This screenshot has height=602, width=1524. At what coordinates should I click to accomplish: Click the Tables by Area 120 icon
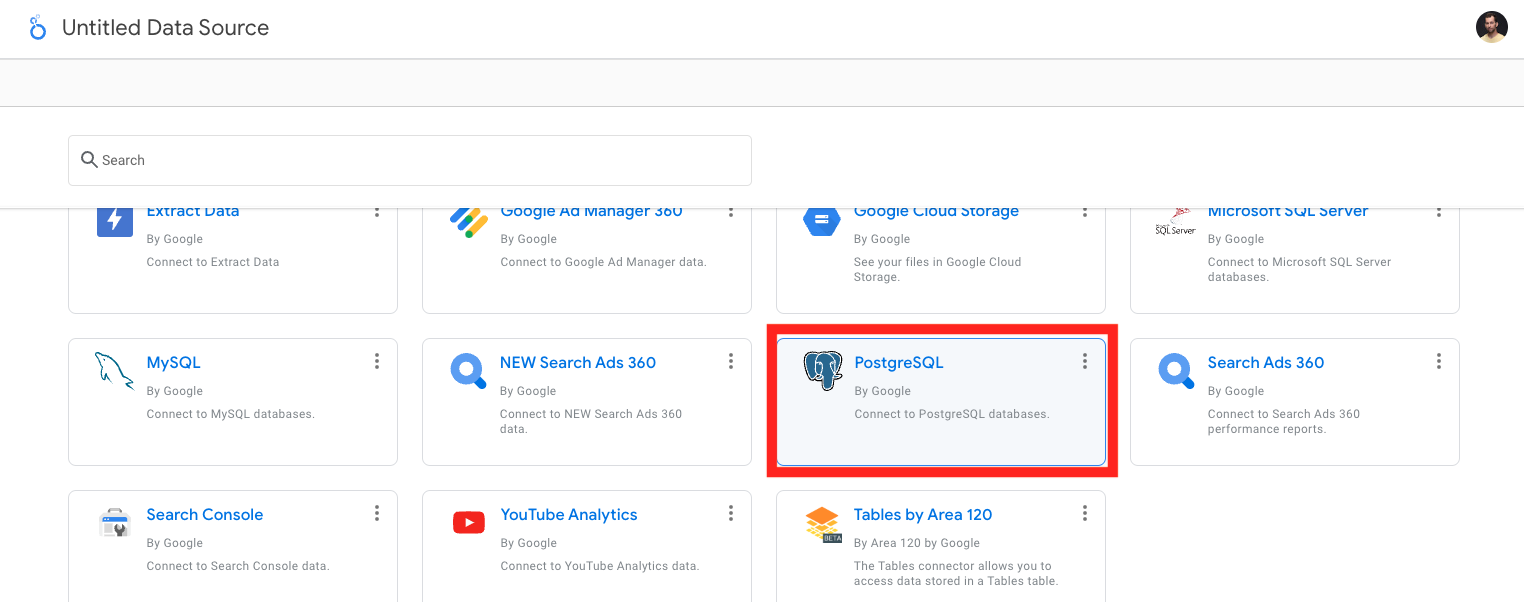pyautogui.click(x=822, y=524)
